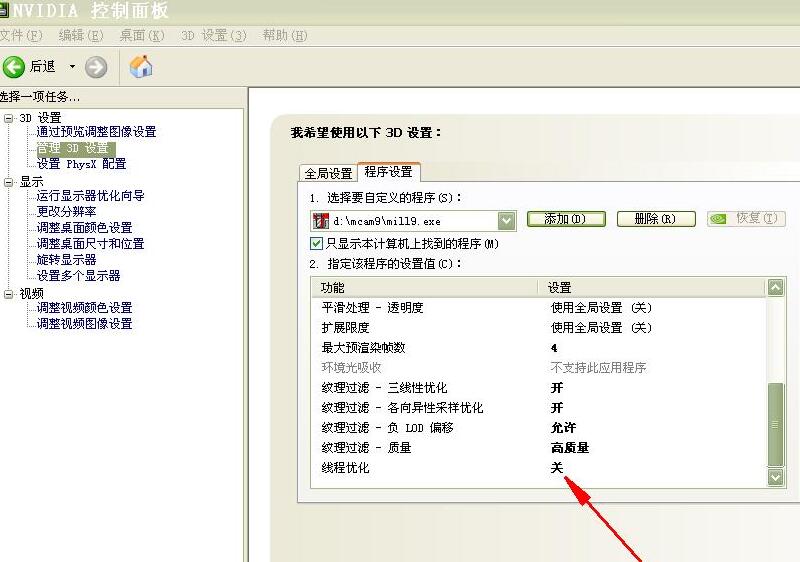
Task: Click the 设置 column header
Action: 653,288
